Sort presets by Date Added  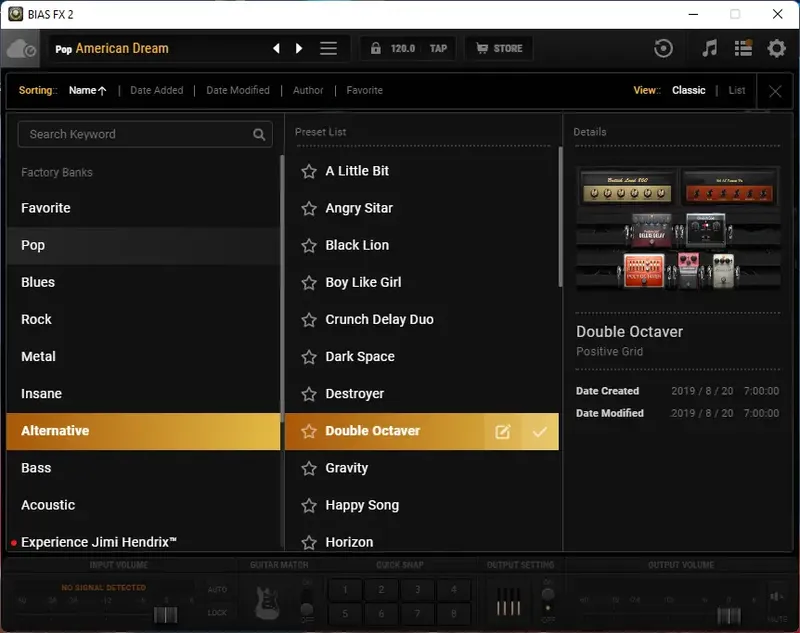(156, 90)
